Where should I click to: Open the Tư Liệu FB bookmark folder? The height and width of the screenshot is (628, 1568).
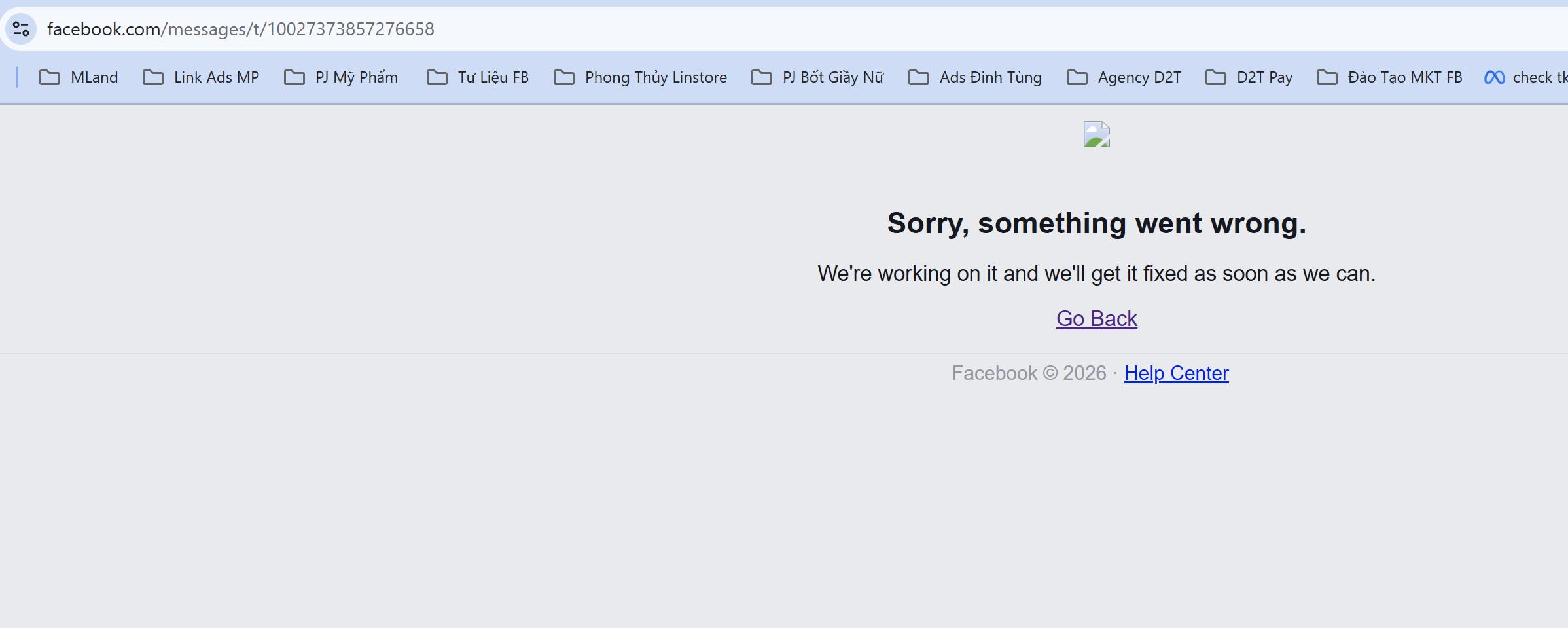[x=478, y=77]
